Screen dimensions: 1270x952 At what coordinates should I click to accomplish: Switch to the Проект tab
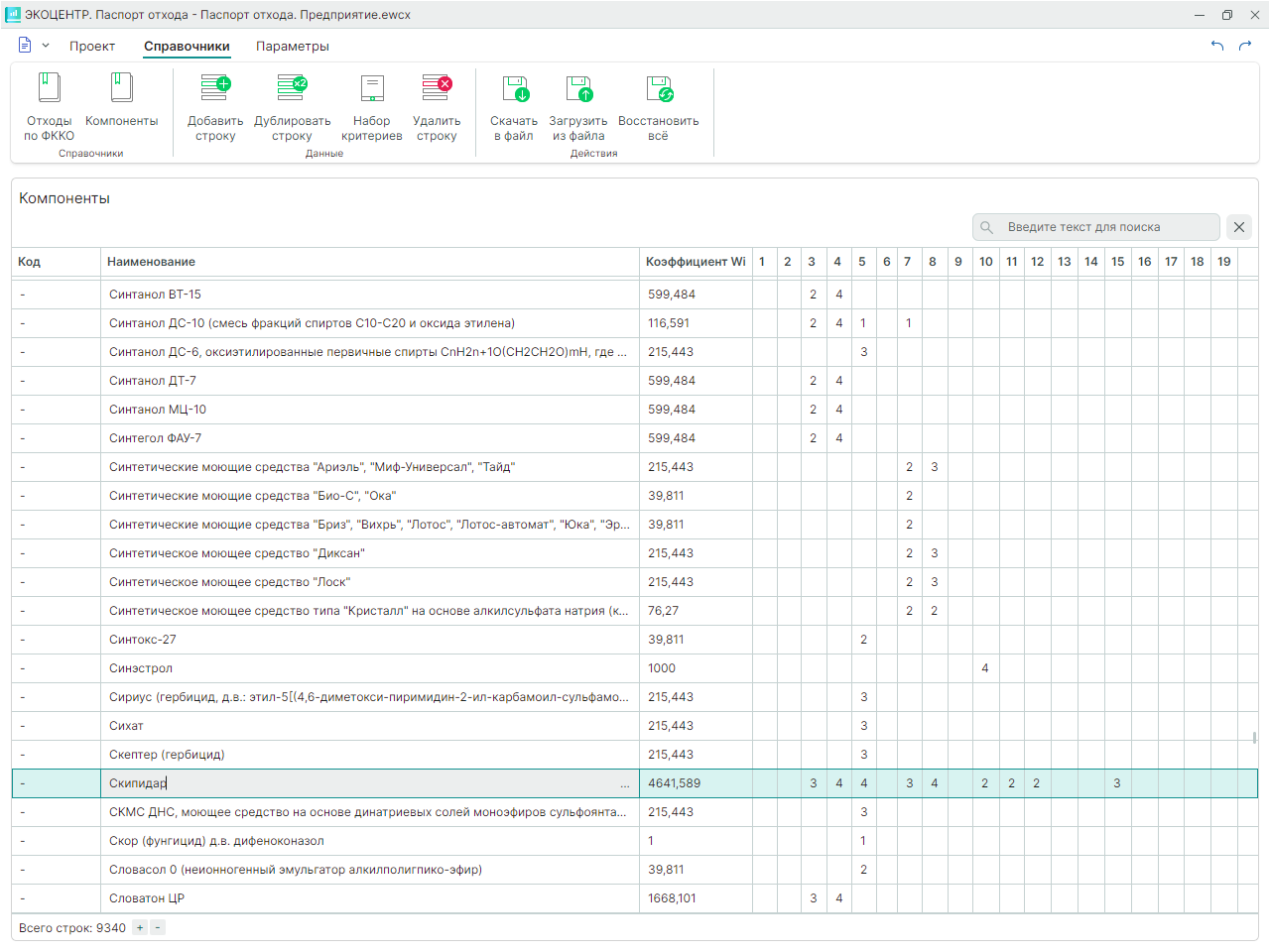coord(92,47)
